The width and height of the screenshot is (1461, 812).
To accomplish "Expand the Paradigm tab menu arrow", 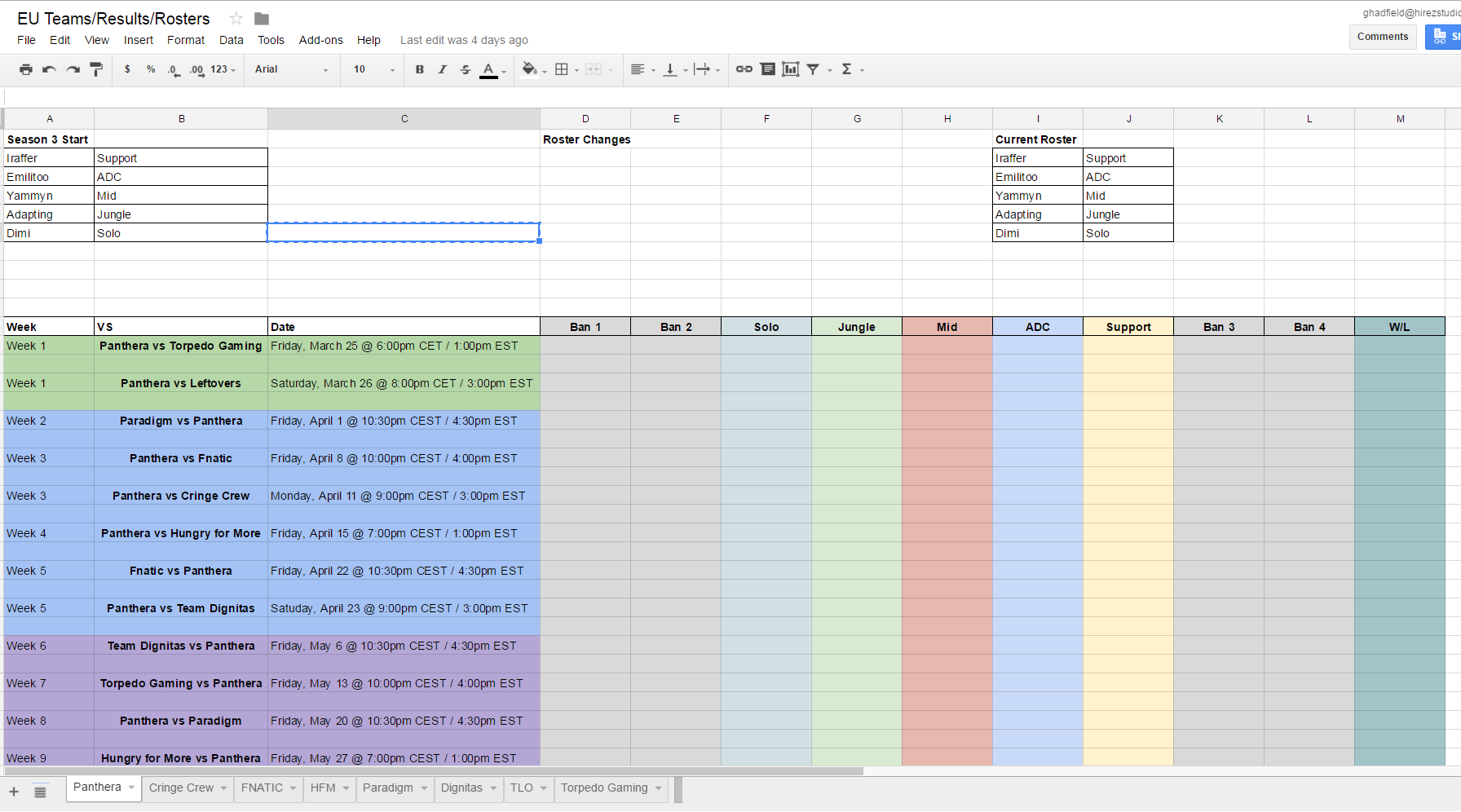I will coord(424,788).
